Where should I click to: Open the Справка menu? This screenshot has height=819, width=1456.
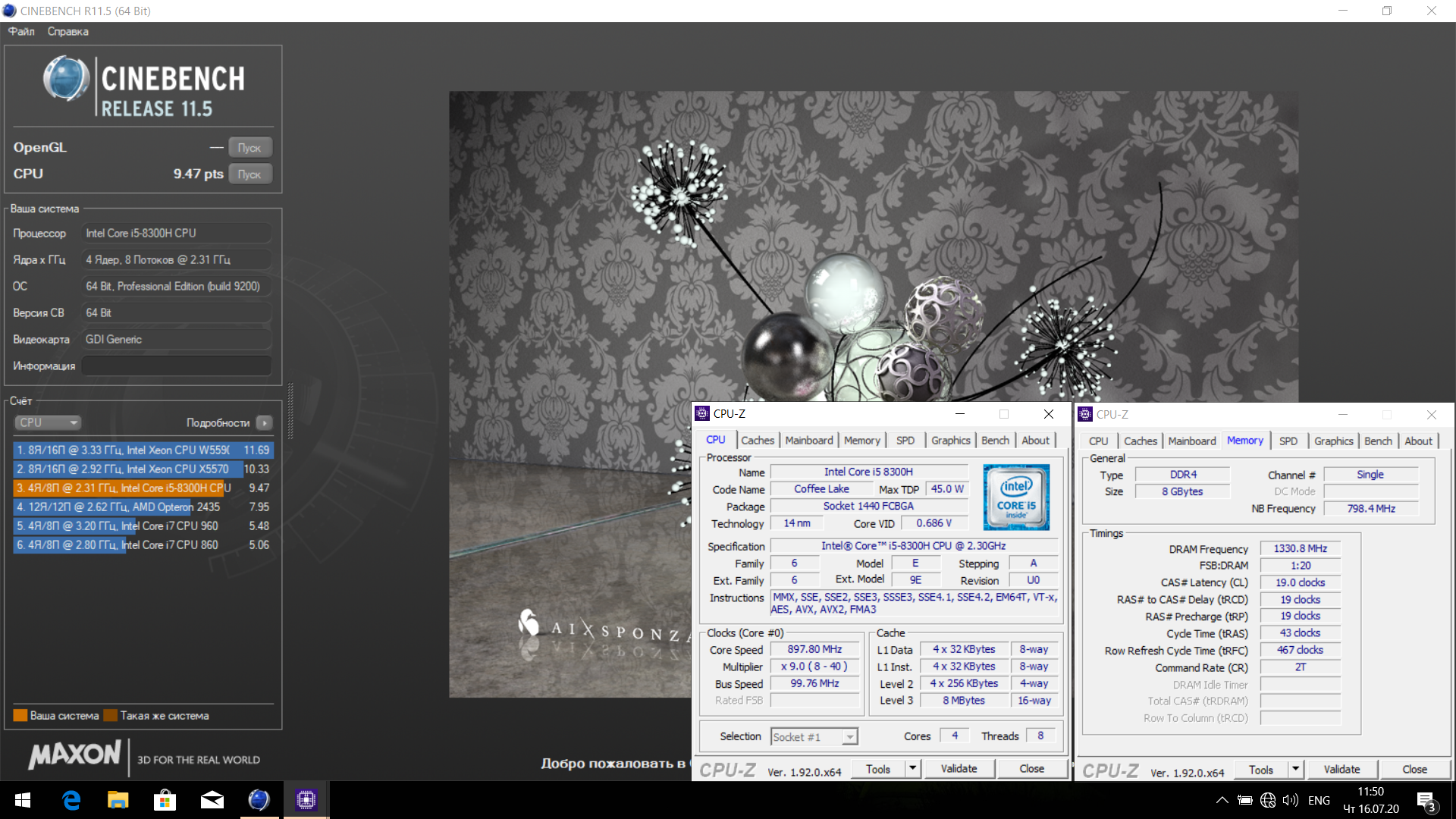[67, 31]
